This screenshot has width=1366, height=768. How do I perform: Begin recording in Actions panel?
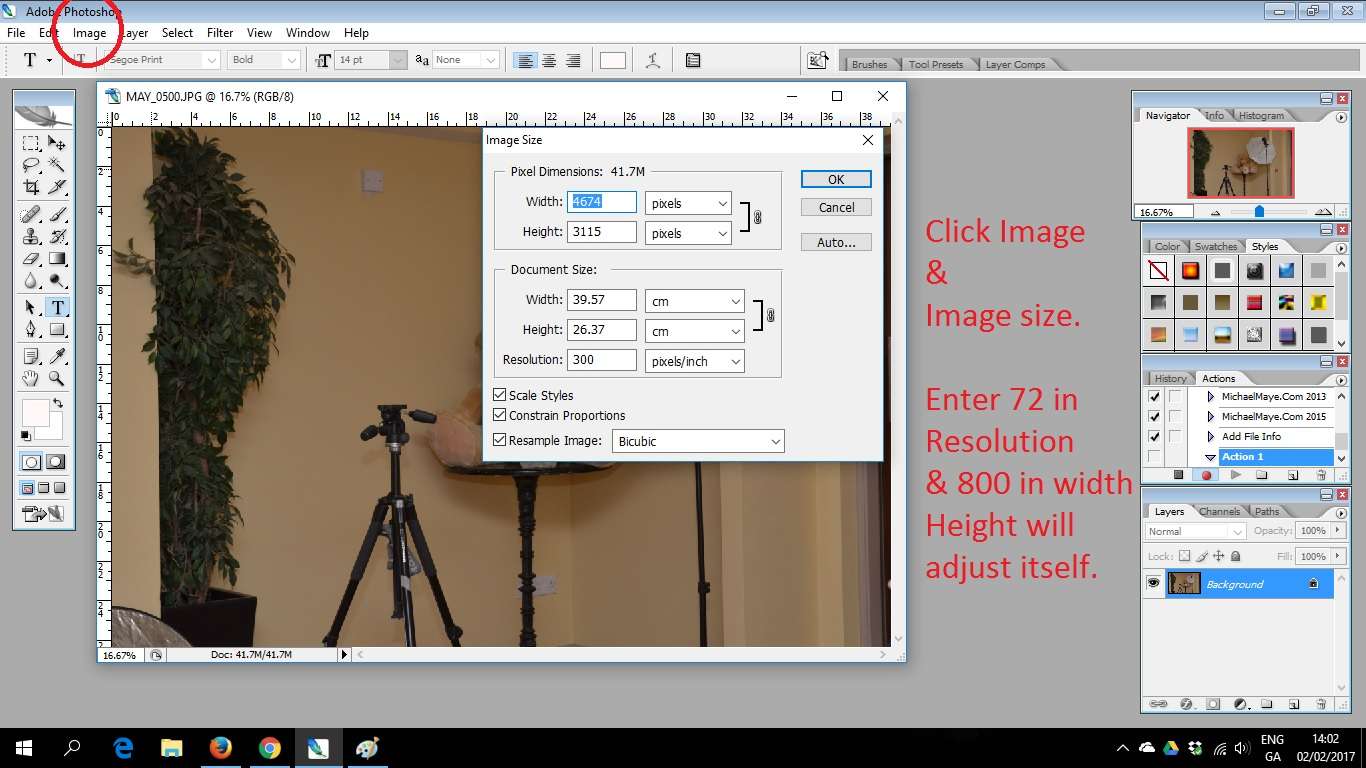[1206, 475]
